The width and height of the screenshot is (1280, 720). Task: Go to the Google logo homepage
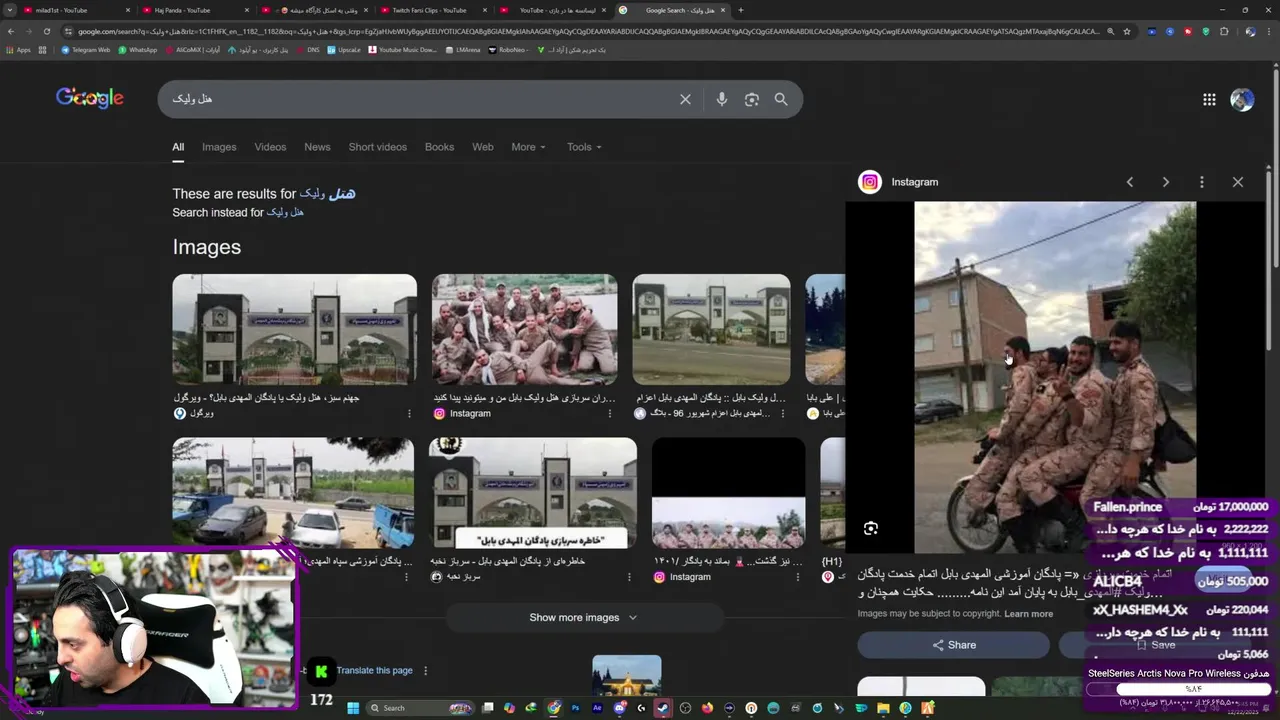click(x=90, y=98)
